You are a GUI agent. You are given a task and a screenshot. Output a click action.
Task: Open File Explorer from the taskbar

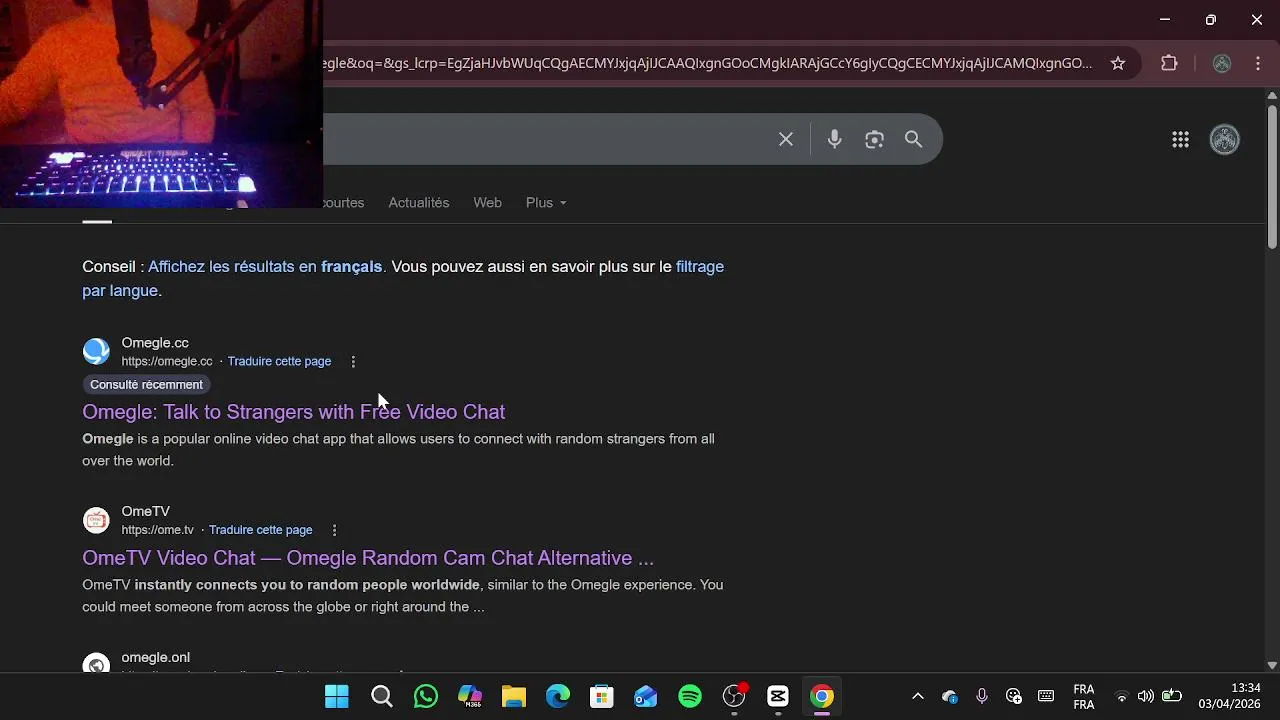(x=514, y=697)
